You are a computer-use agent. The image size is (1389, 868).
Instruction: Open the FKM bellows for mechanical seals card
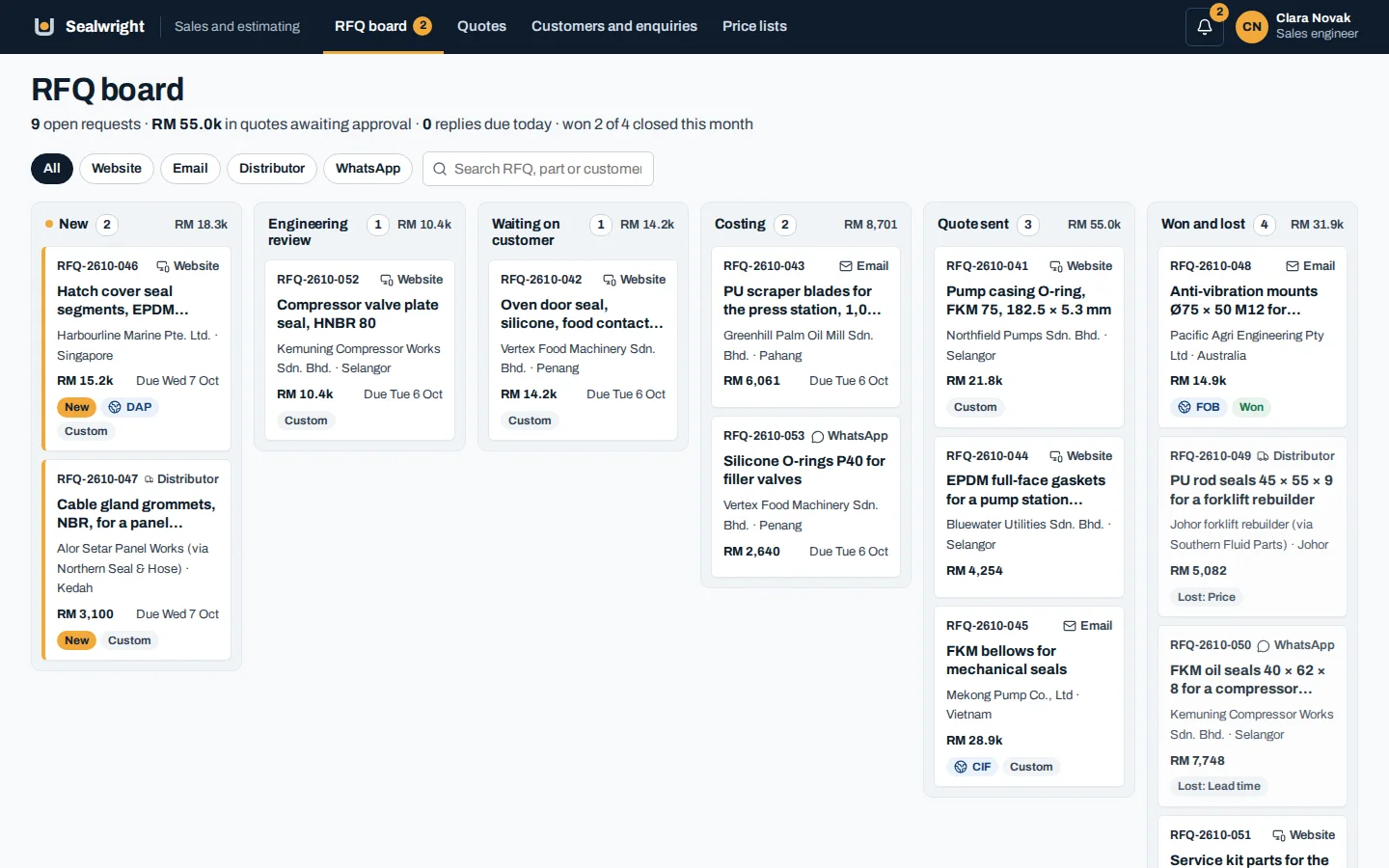click(x=1029, y=696)
